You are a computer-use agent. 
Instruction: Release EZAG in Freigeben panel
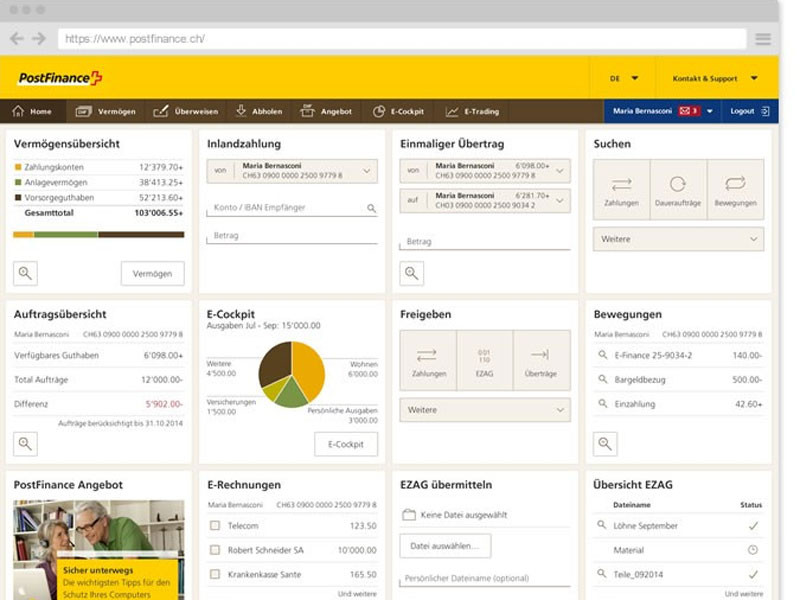point(485,361)
